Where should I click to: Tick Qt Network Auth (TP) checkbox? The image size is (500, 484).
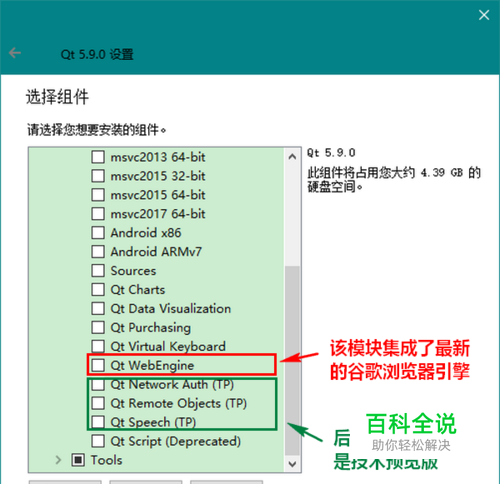pyautogui.click(x=98, y=384)
